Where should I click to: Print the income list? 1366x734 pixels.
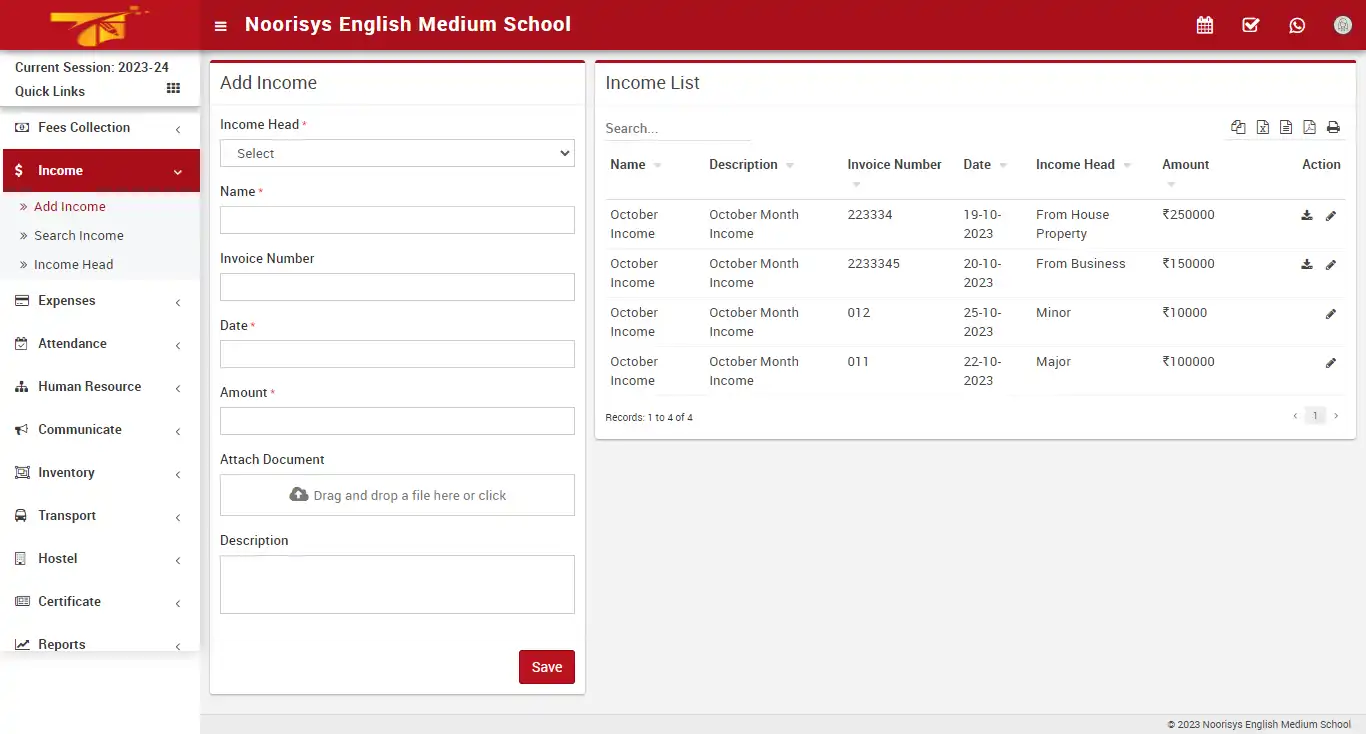(x=1333, y=127)
